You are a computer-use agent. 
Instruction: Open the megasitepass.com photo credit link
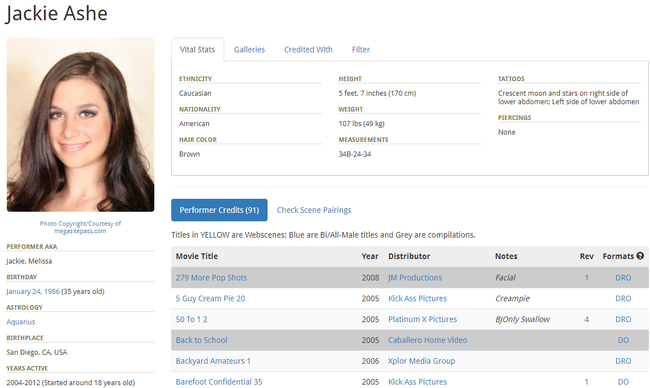tap(80, 227)
